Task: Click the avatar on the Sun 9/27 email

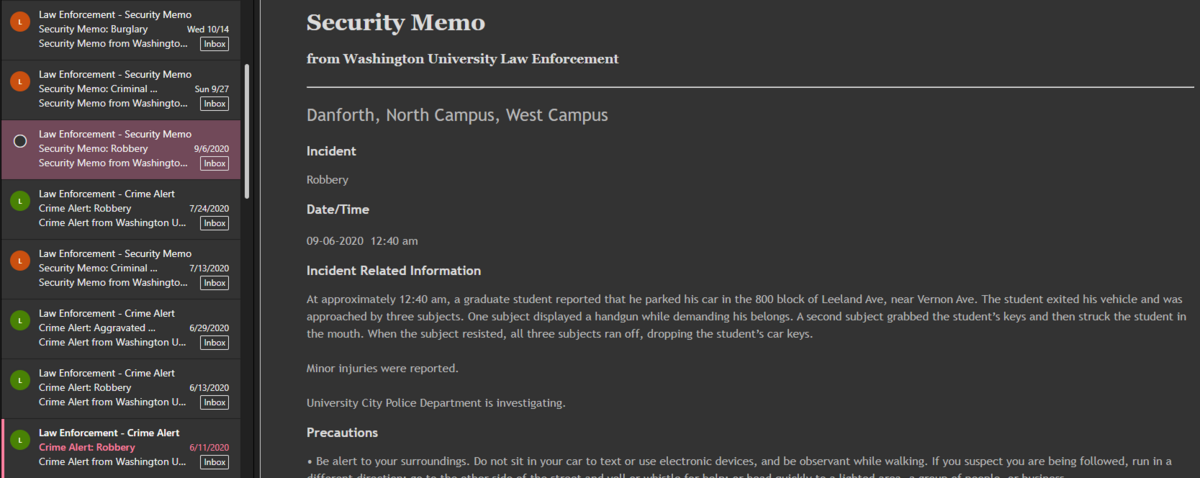Action: tap(19, 81)
